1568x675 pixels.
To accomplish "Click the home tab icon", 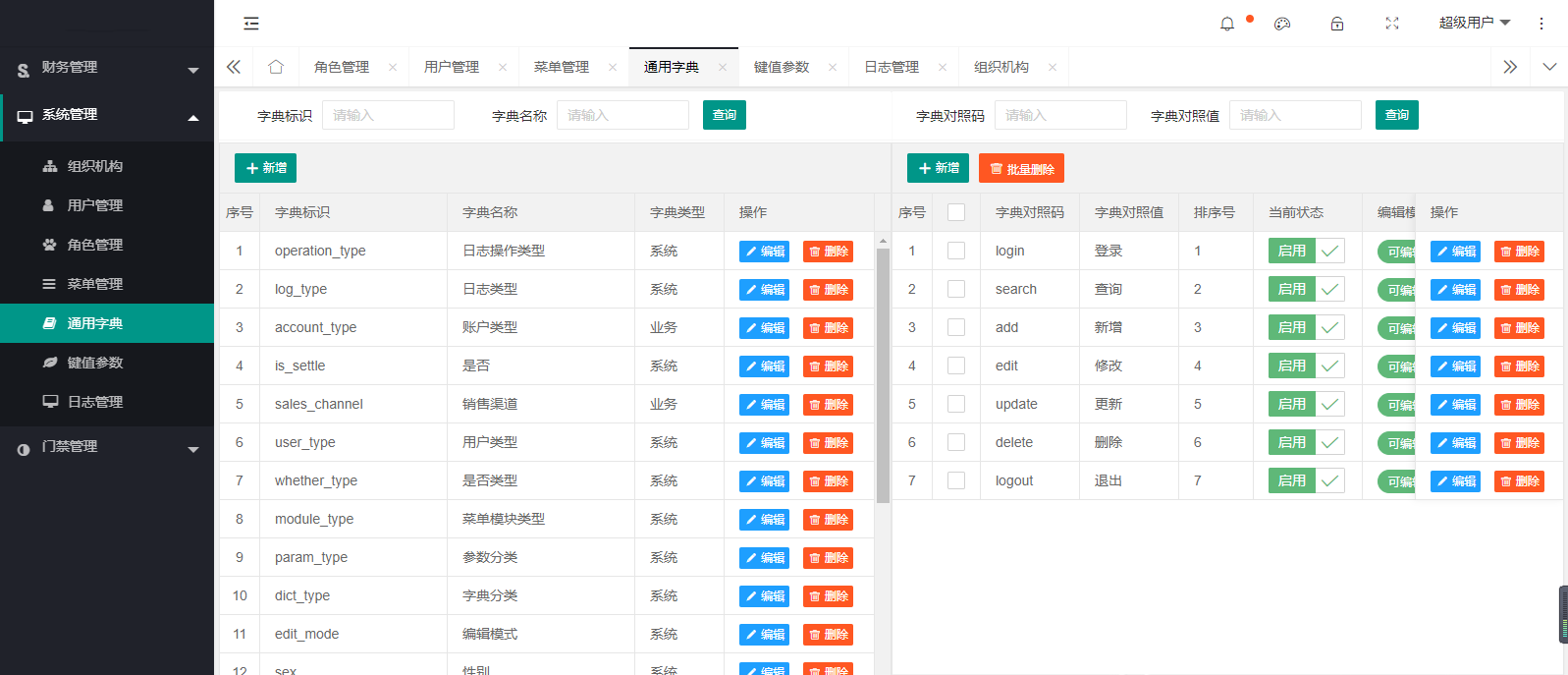I will click(276, 67).
